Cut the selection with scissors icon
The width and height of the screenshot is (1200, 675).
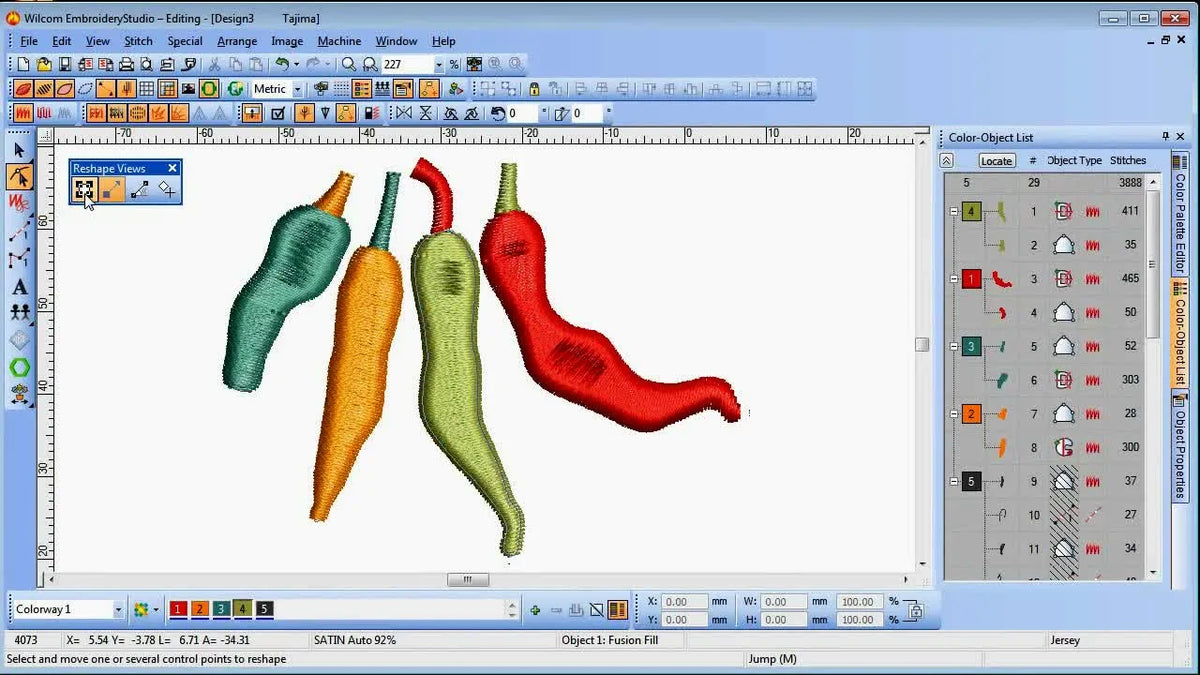214,64
